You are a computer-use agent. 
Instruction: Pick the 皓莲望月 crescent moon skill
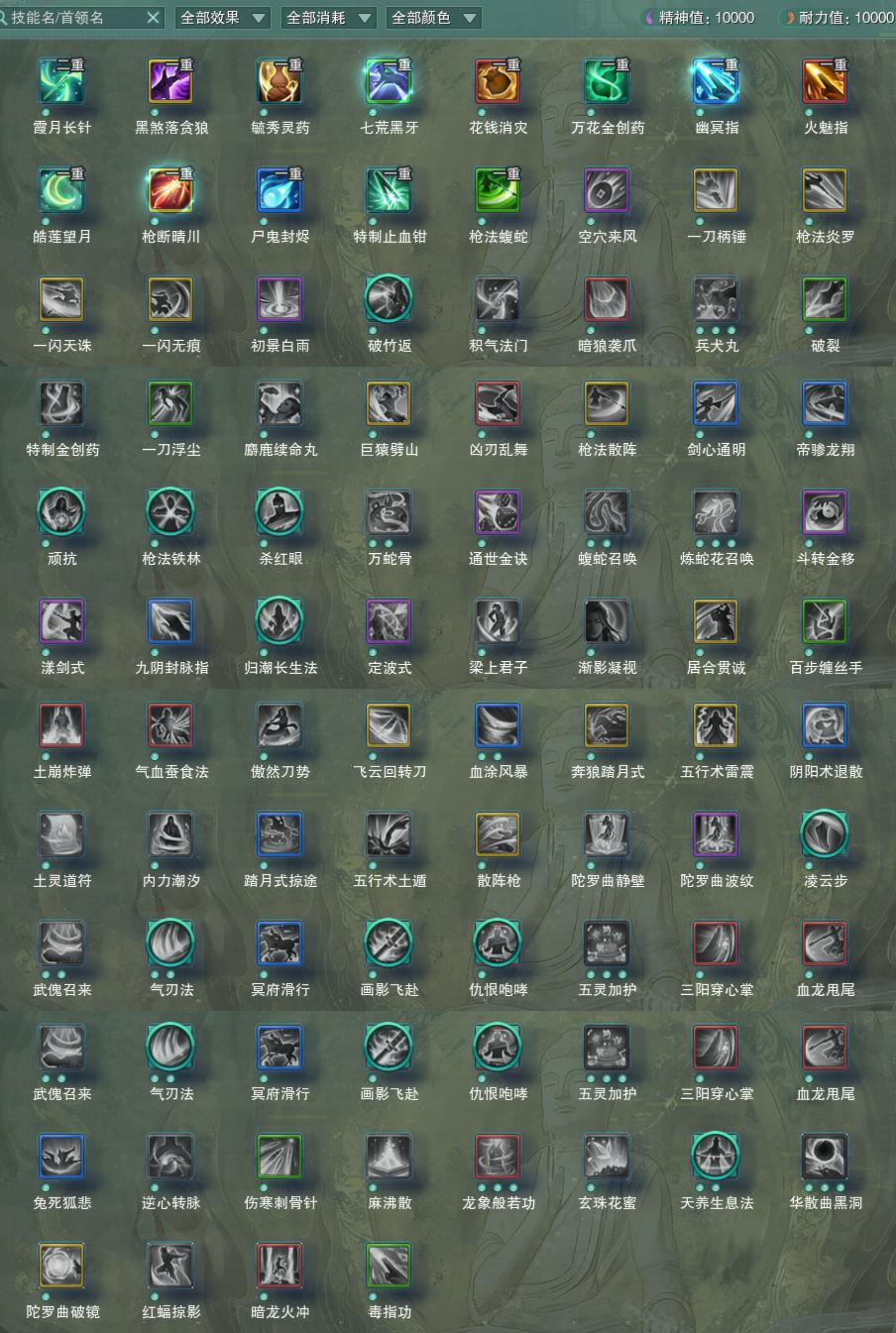click(x=62, y=191)
